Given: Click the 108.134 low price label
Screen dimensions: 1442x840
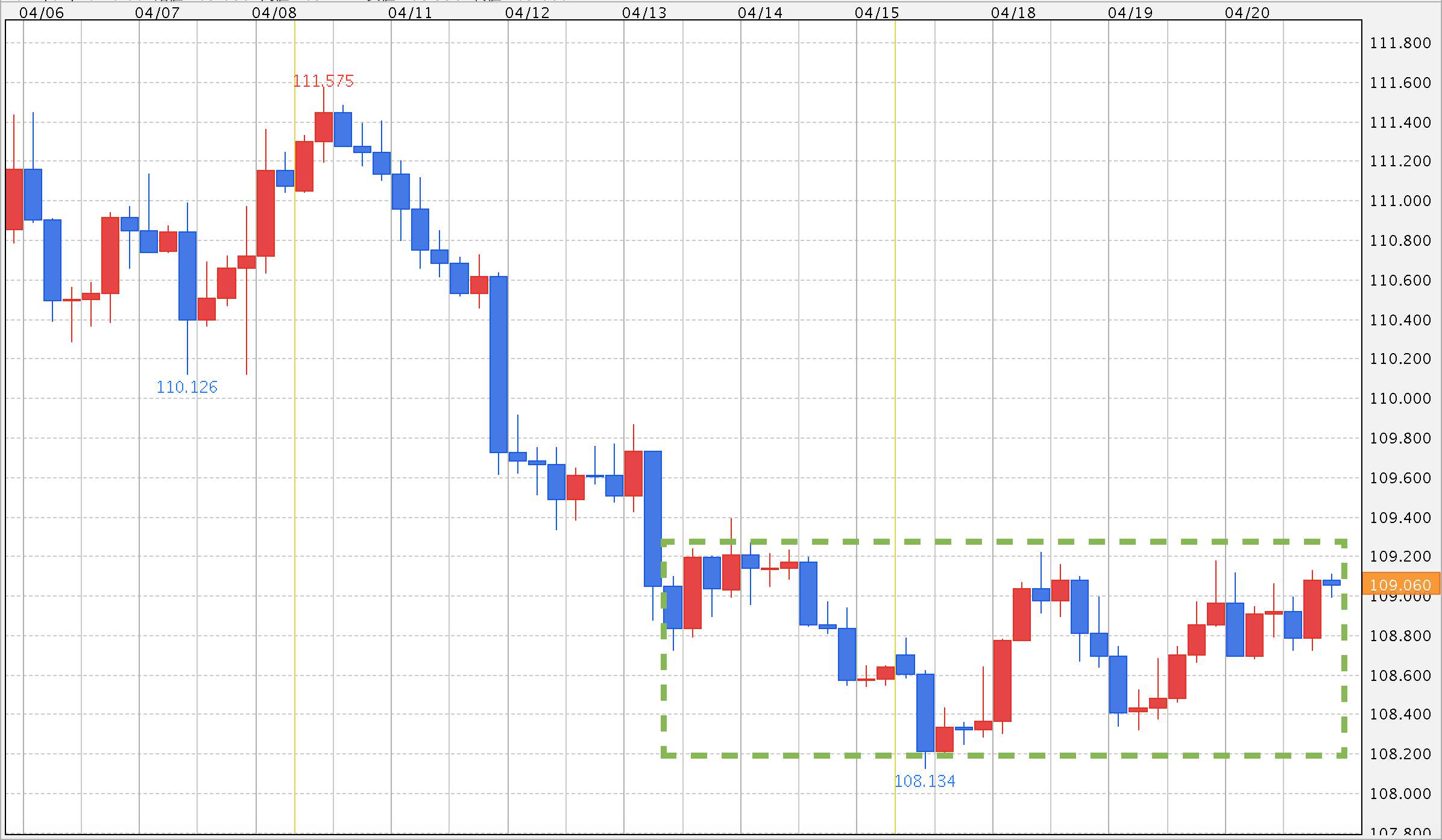Looking at the screenshot, I should click(925, 781).
